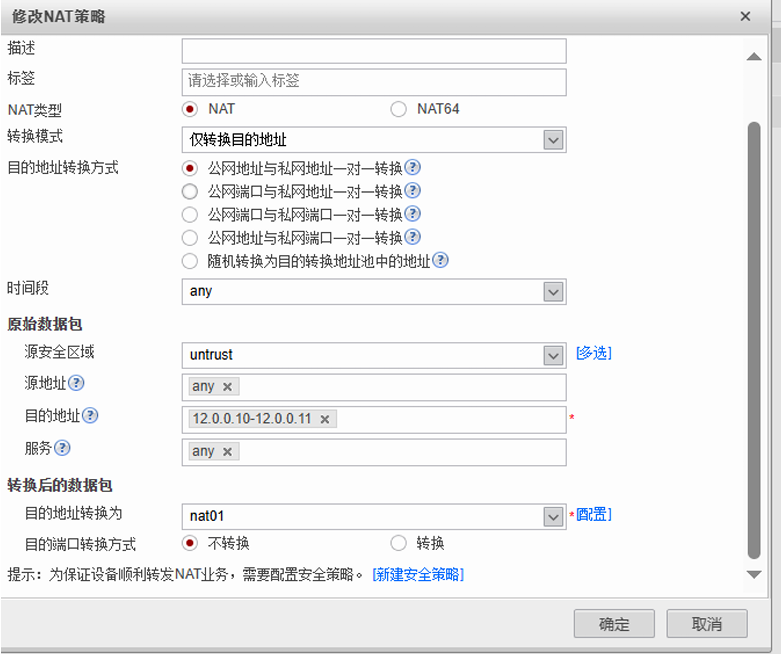Focus the 描述 input field
Viewport: 781px width, 658px height.
(374, 51)
